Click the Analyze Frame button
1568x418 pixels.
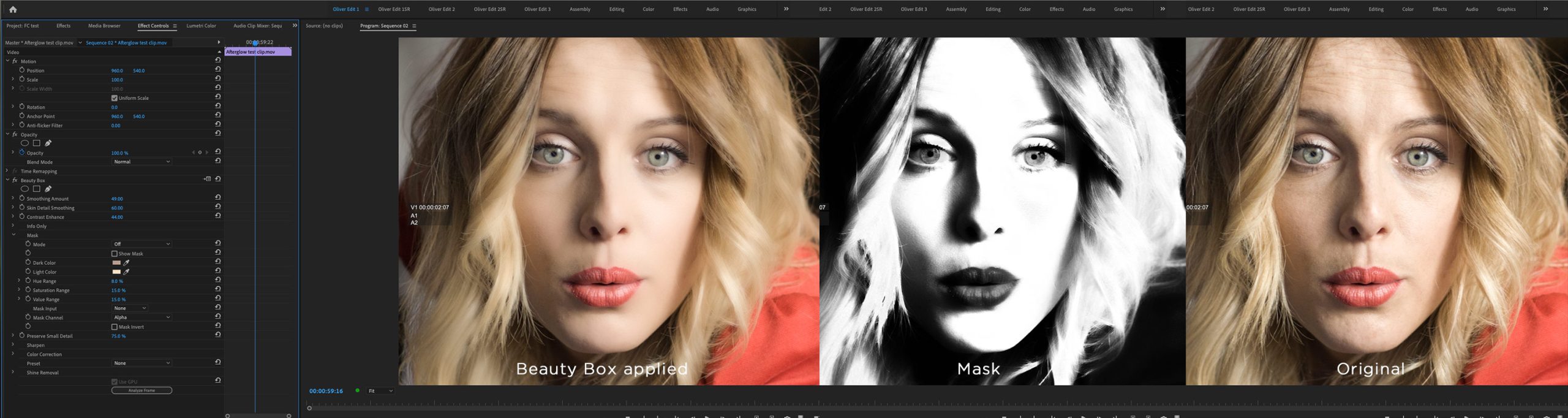click(x=141, y=390)
